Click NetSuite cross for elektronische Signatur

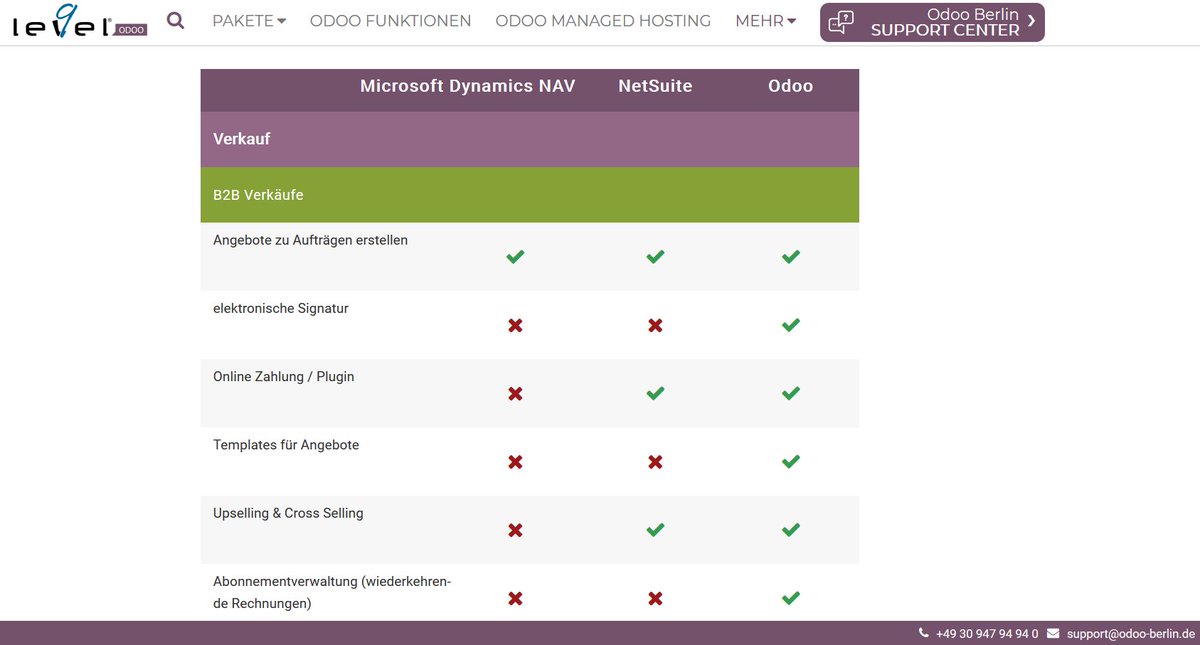click(655, 325)
